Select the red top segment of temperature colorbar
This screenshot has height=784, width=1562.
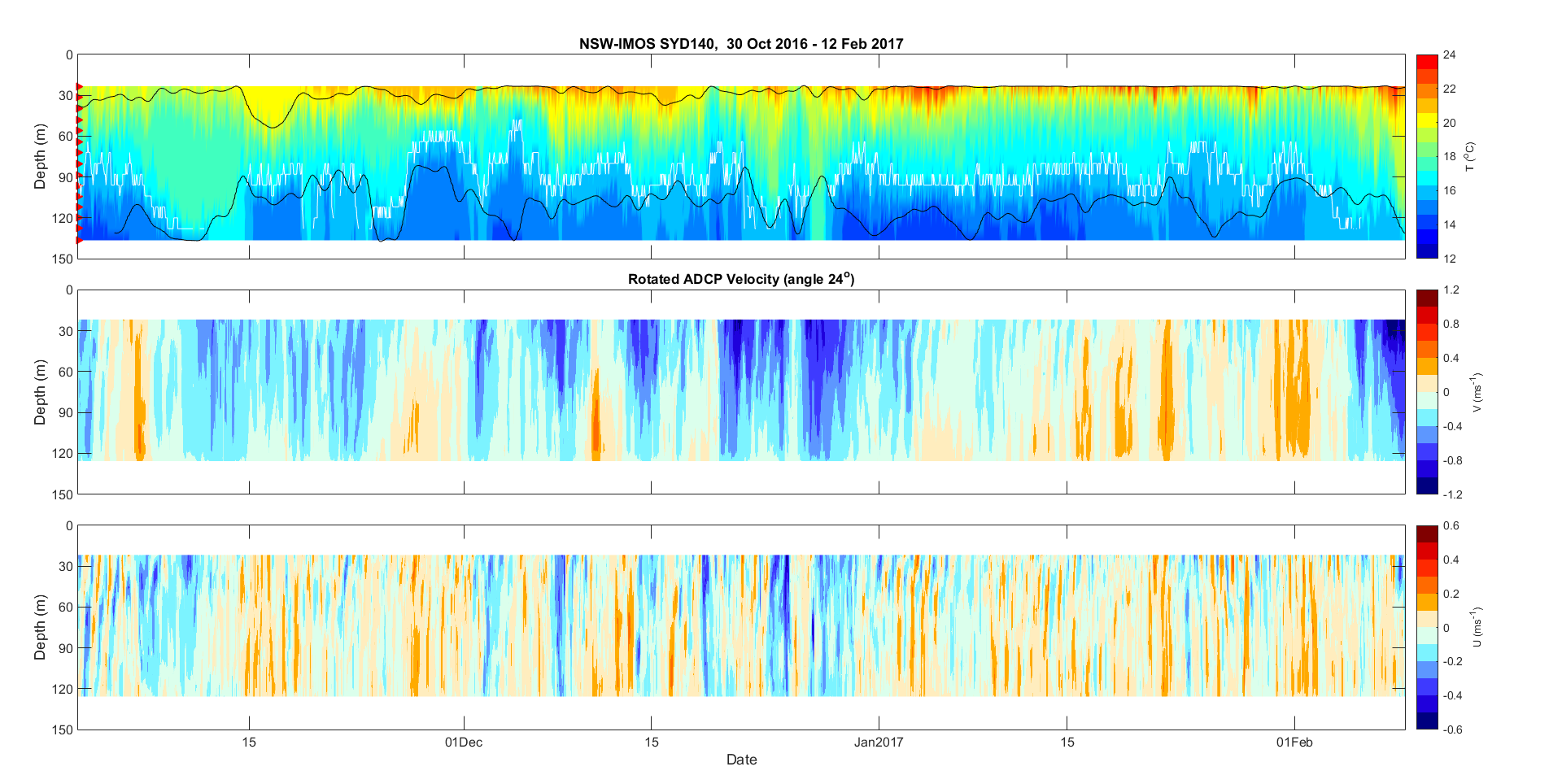pos(1427,62)
